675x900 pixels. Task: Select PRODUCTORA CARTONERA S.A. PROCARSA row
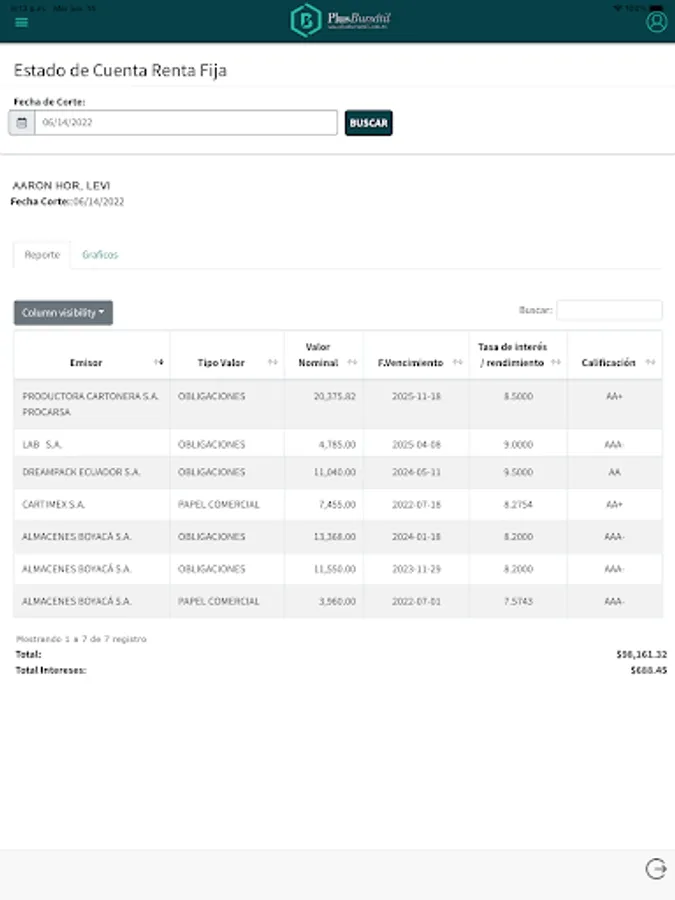click(x=338, y=404)
